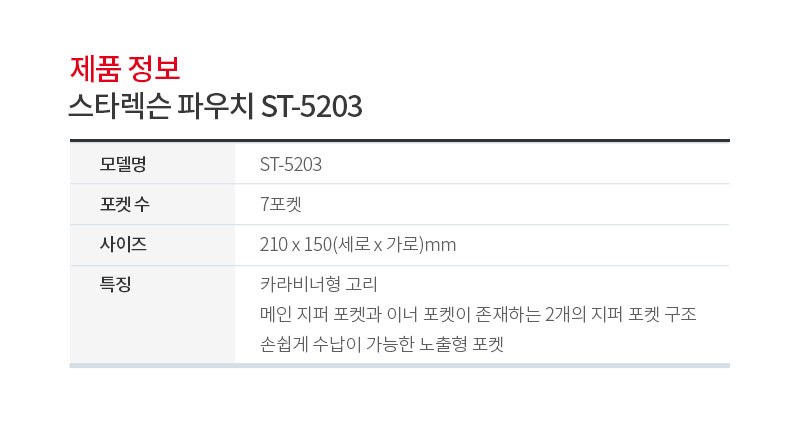Select the ST-5203 model value
This screenshot has width=800, height=434.
coord(291,164)
